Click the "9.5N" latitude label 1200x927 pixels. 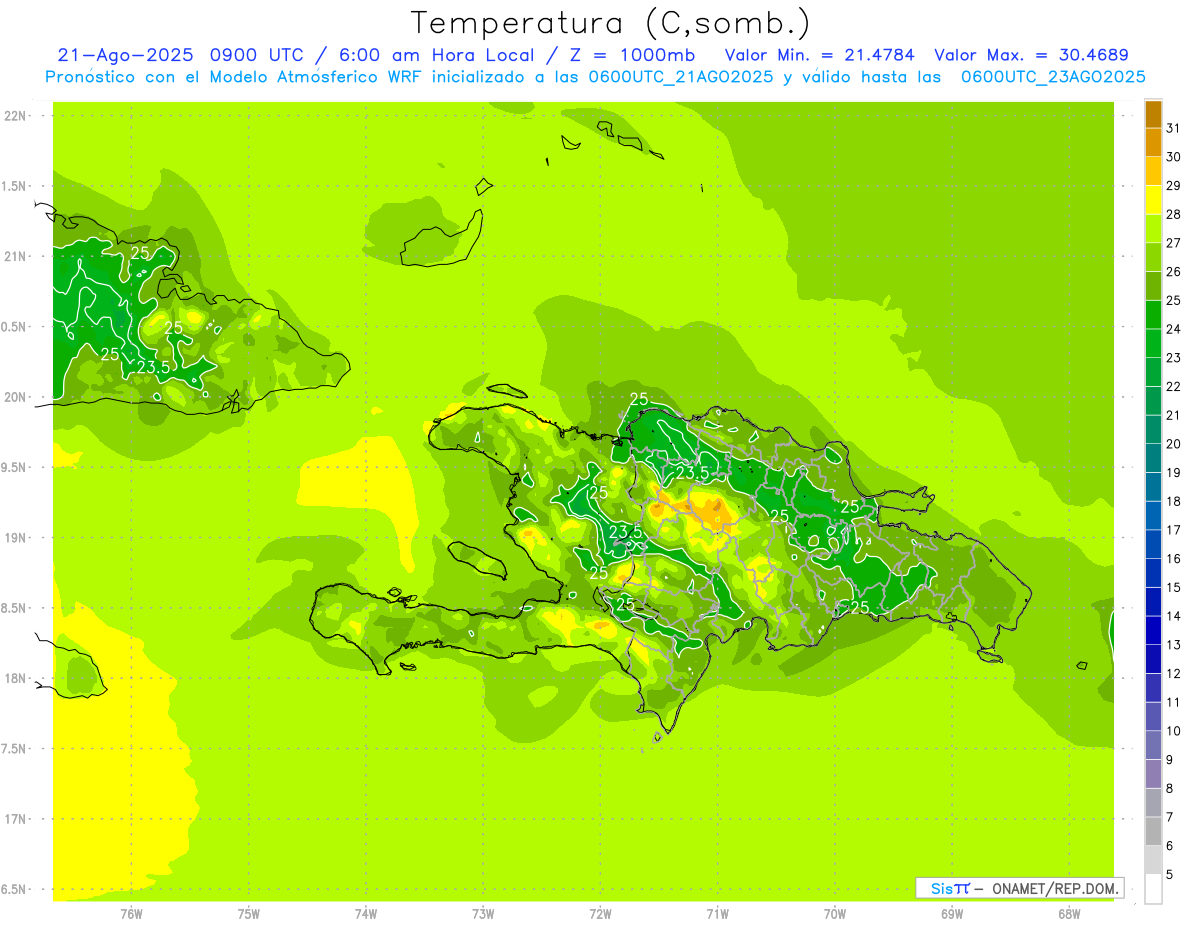[15, 468]
